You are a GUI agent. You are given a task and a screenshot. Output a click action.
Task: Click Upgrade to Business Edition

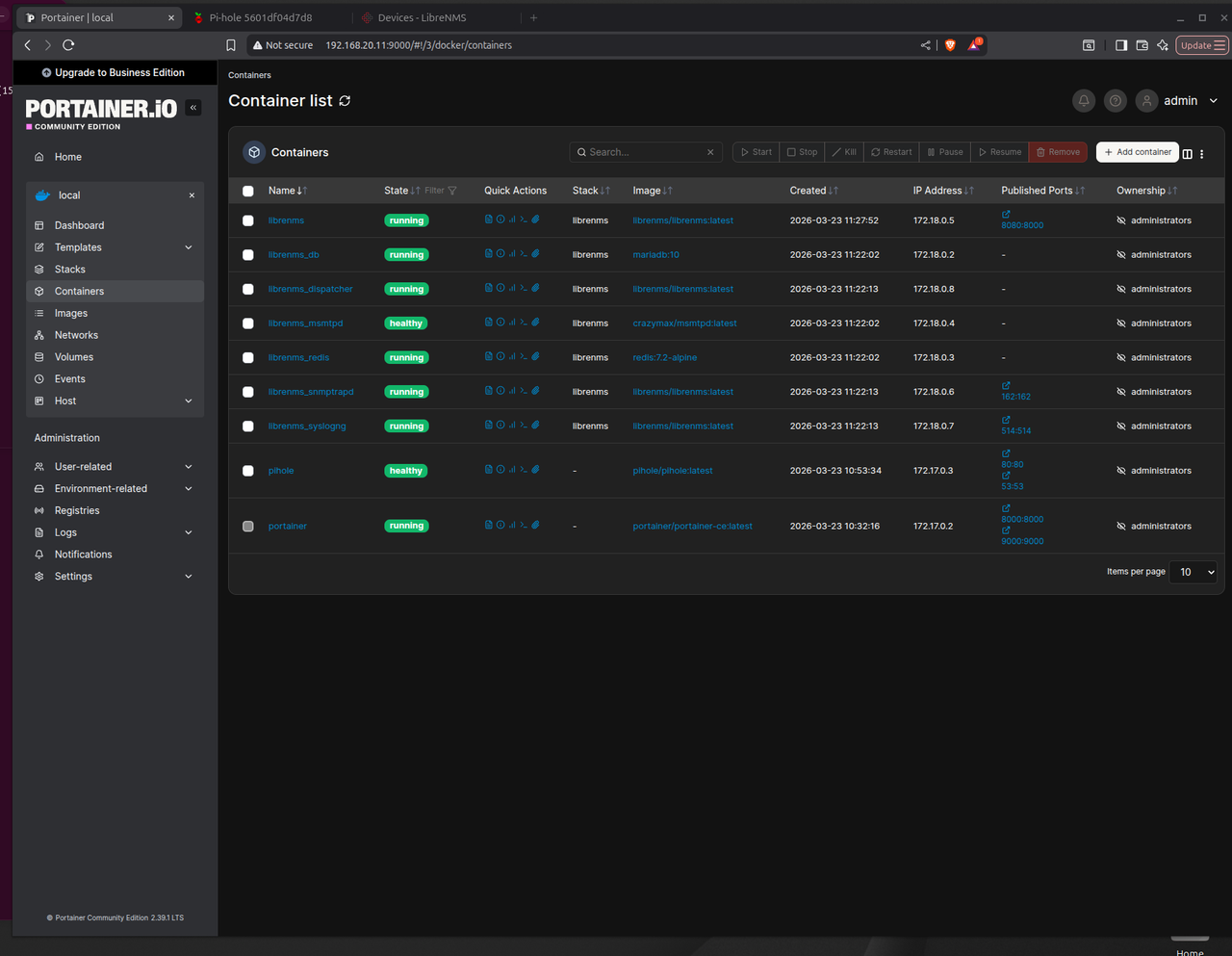[x=114, y=72]
